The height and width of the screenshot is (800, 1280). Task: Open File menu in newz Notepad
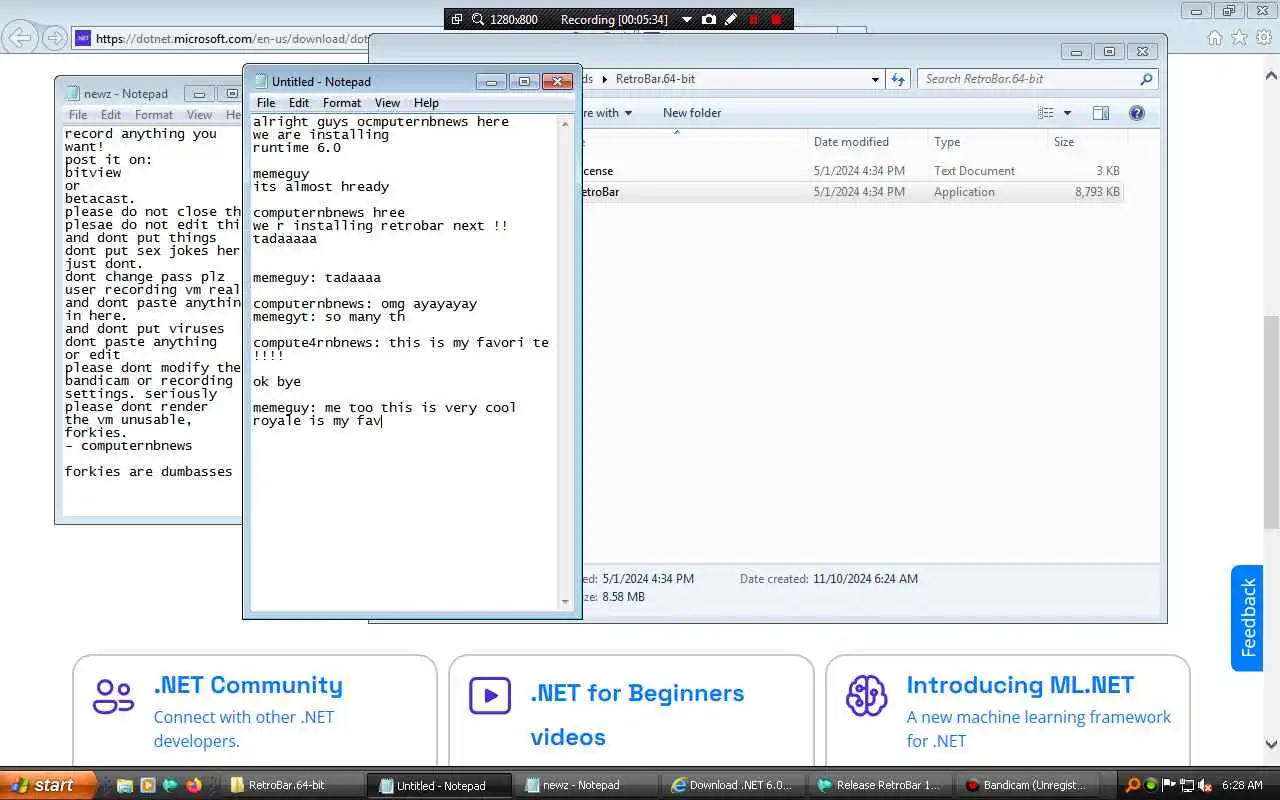click(x=78, y=115)
